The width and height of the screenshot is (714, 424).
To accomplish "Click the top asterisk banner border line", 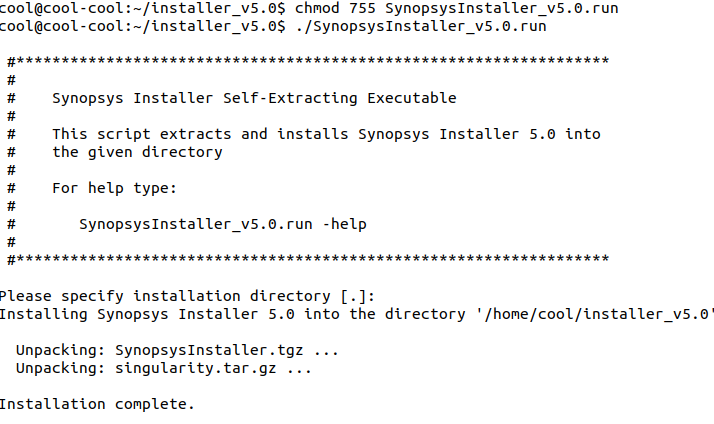I will (x=308, y=62).
